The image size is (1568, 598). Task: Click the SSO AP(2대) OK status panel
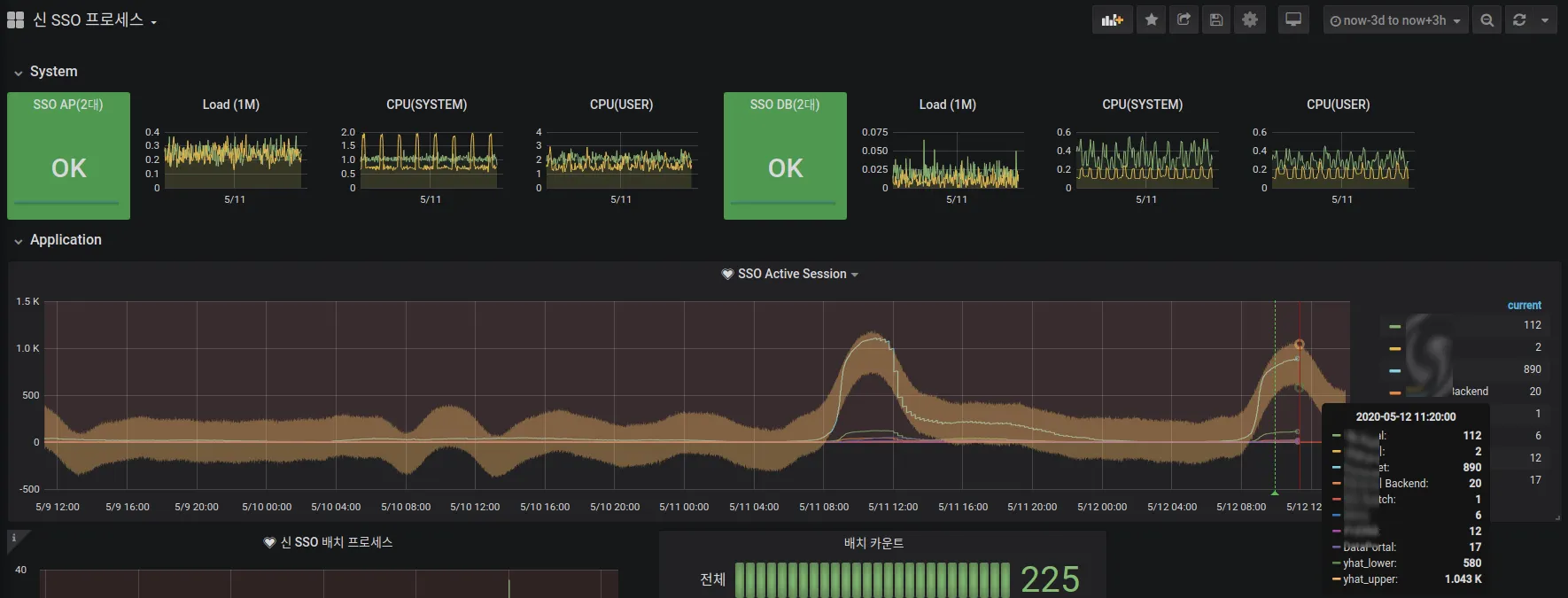tap(68, 156)
